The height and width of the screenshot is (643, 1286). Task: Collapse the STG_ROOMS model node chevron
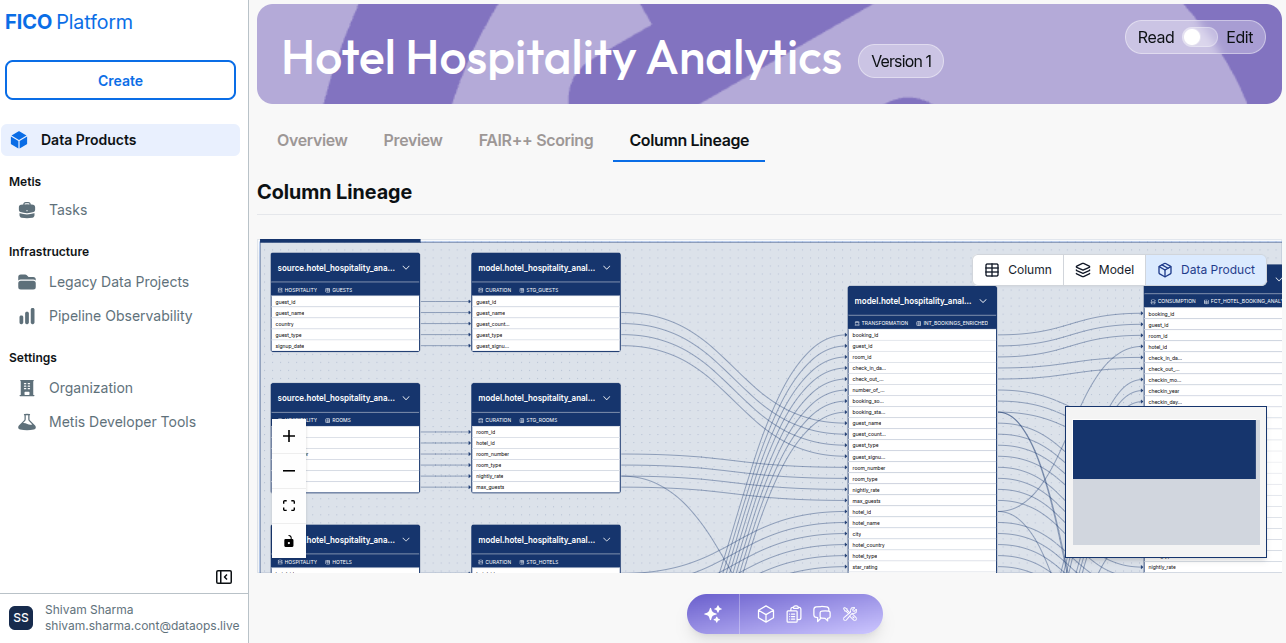(607, 398)
